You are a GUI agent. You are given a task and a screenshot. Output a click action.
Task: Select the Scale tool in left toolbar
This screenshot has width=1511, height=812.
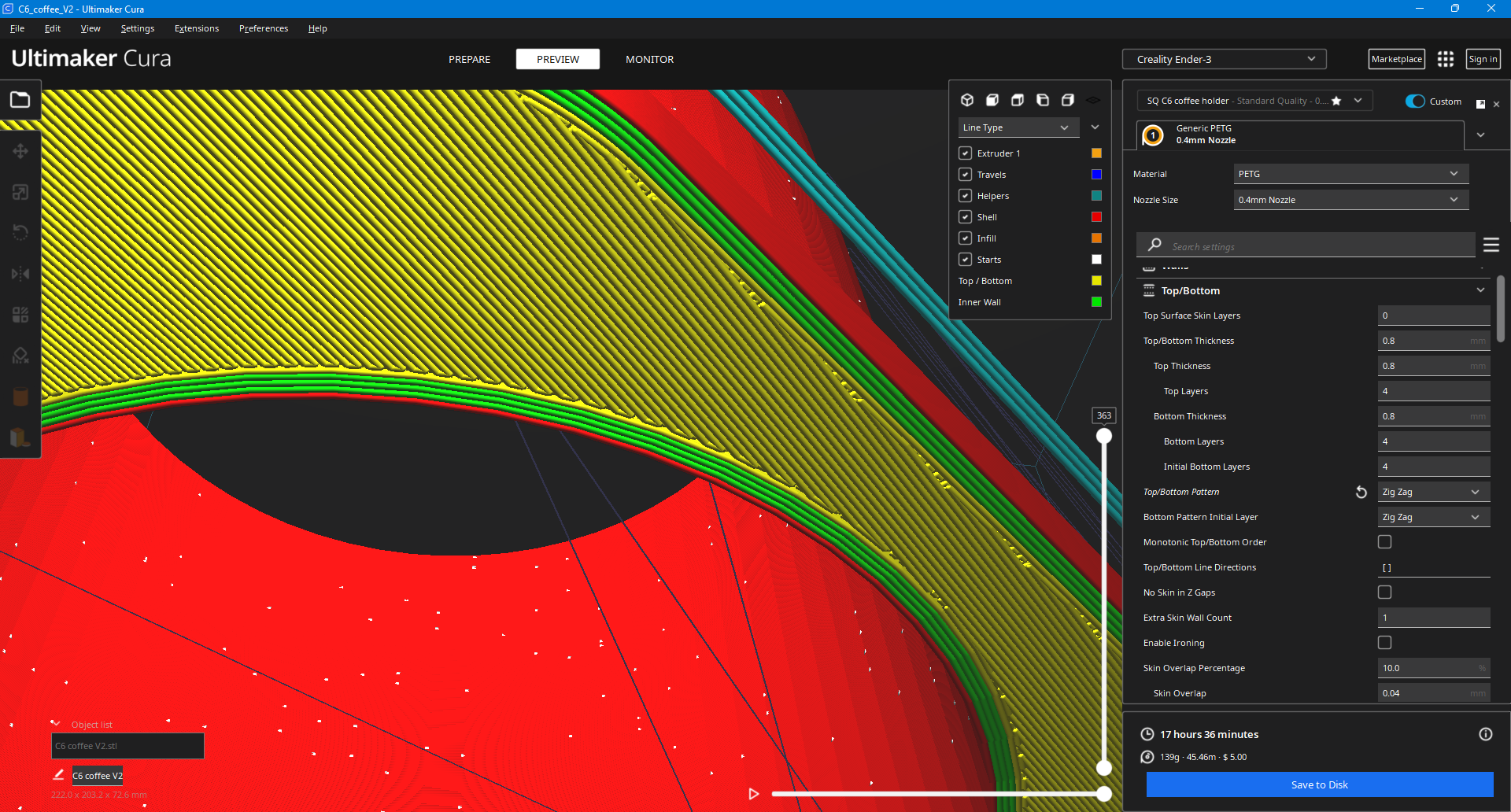point(20,192)
